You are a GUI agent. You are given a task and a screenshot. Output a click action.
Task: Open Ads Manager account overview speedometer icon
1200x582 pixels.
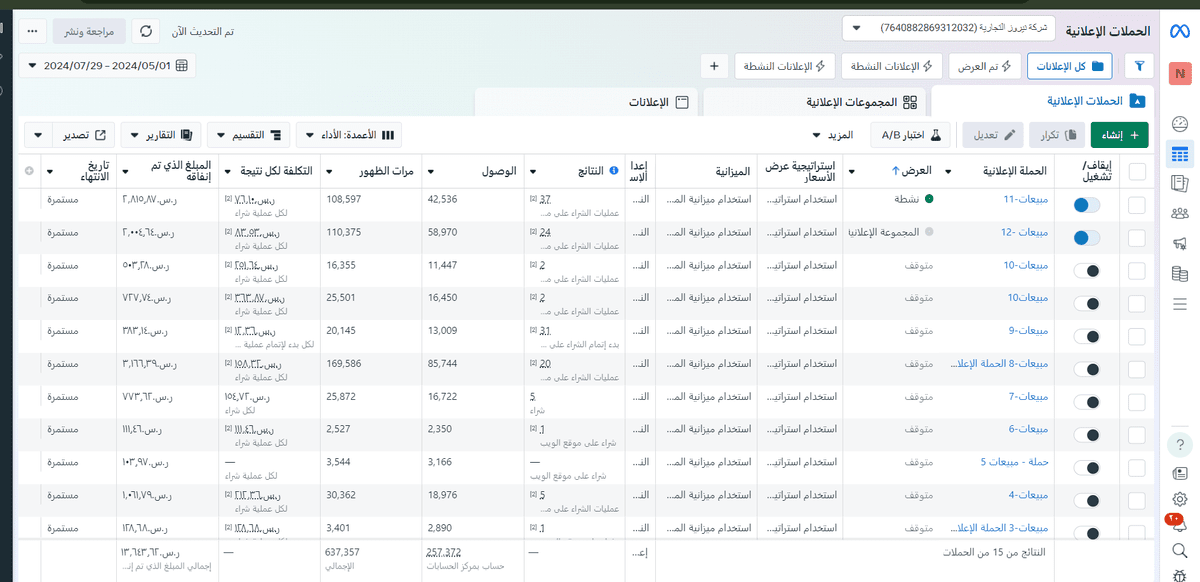[x=1181, y=123]
